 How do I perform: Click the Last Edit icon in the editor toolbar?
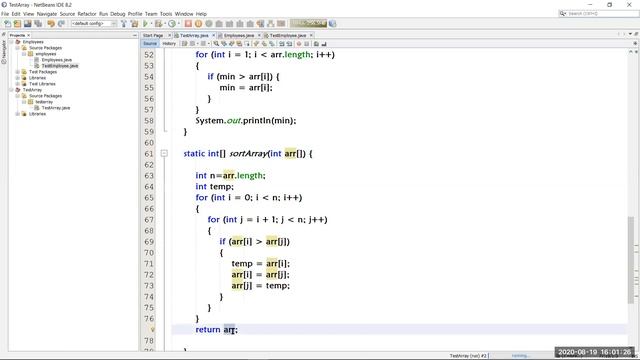pos(184,44)
